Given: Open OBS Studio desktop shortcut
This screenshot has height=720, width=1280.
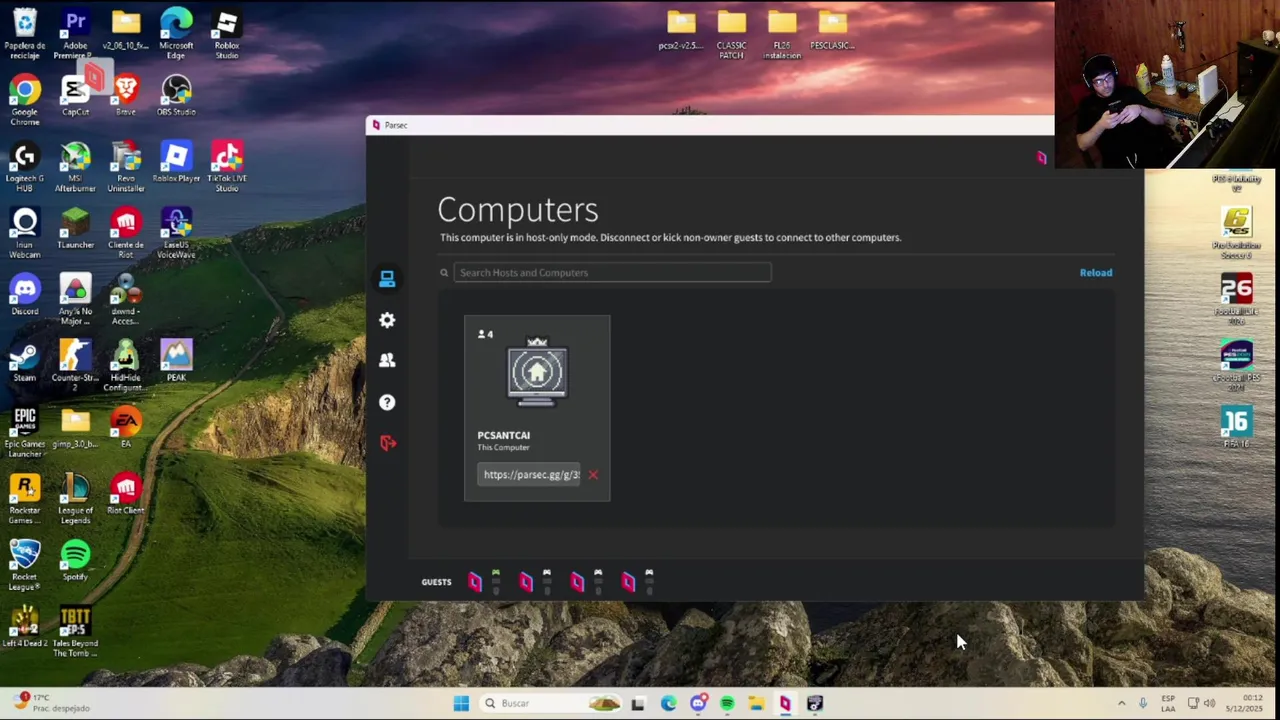Looking at the screenshot, I should click(176, 96).
